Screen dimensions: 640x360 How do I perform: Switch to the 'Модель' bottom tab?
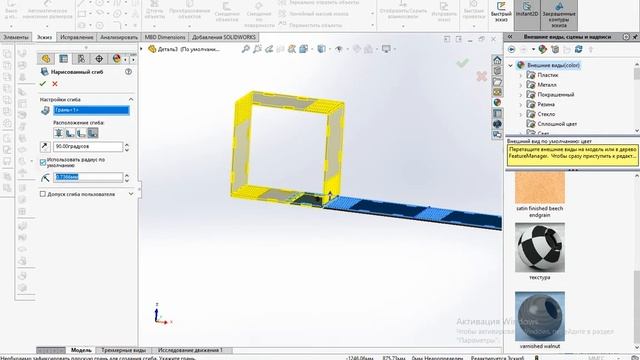pos(81,350)
